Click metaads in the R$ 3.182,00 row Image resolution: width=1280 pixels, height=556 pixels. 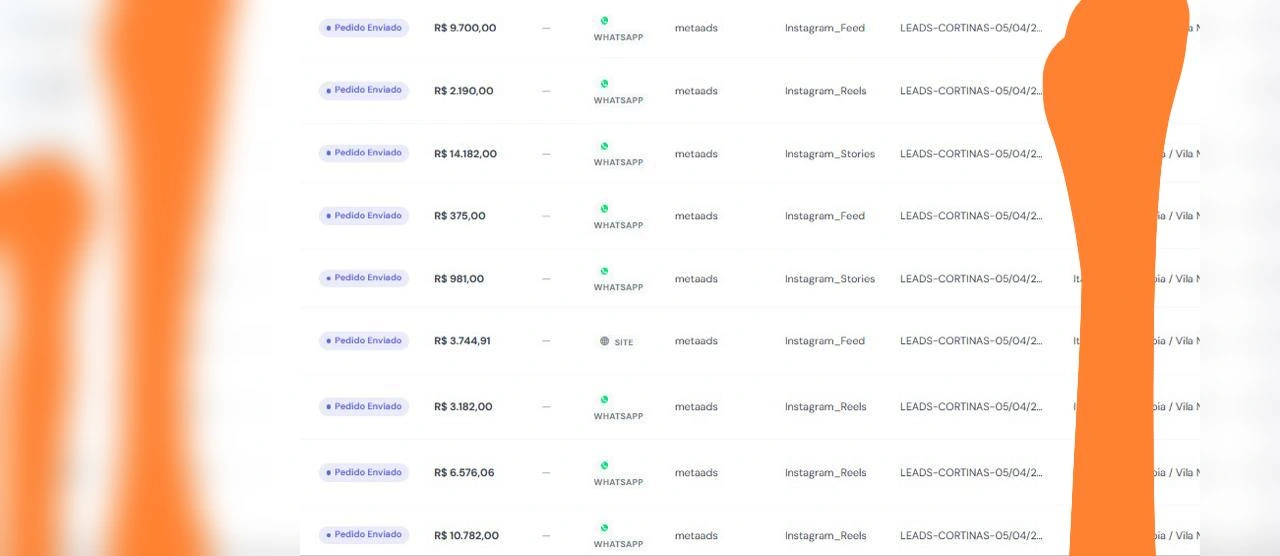[x=696, y=407]
